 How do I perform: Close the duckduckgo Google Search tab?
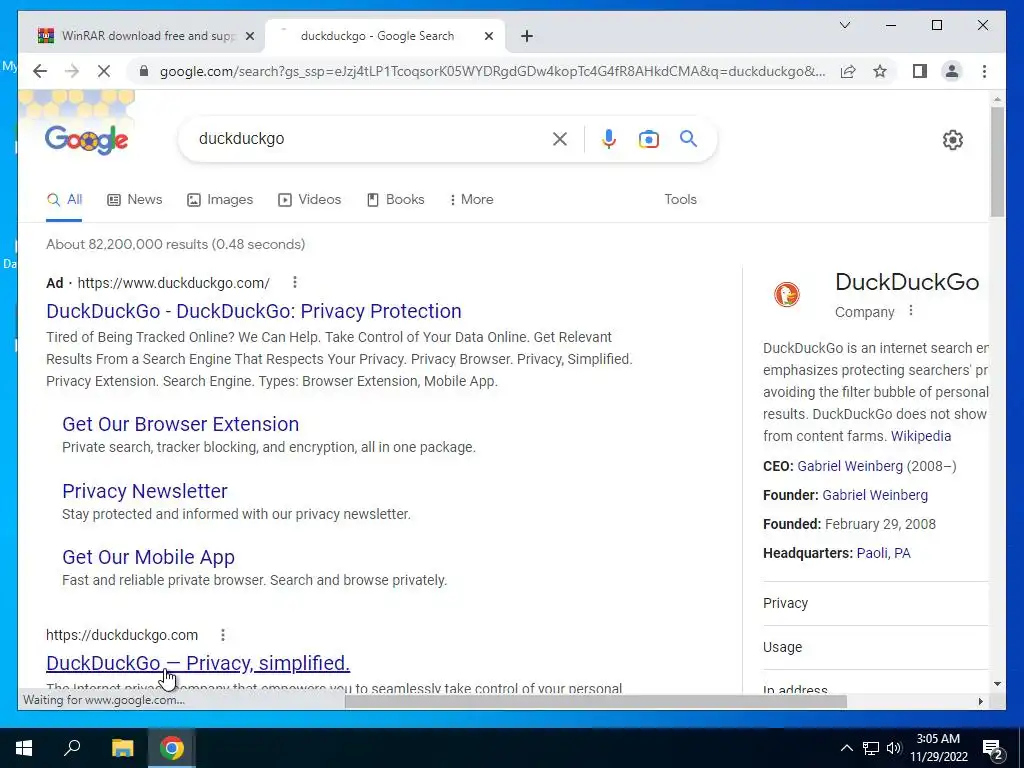(x=488, y=36)
